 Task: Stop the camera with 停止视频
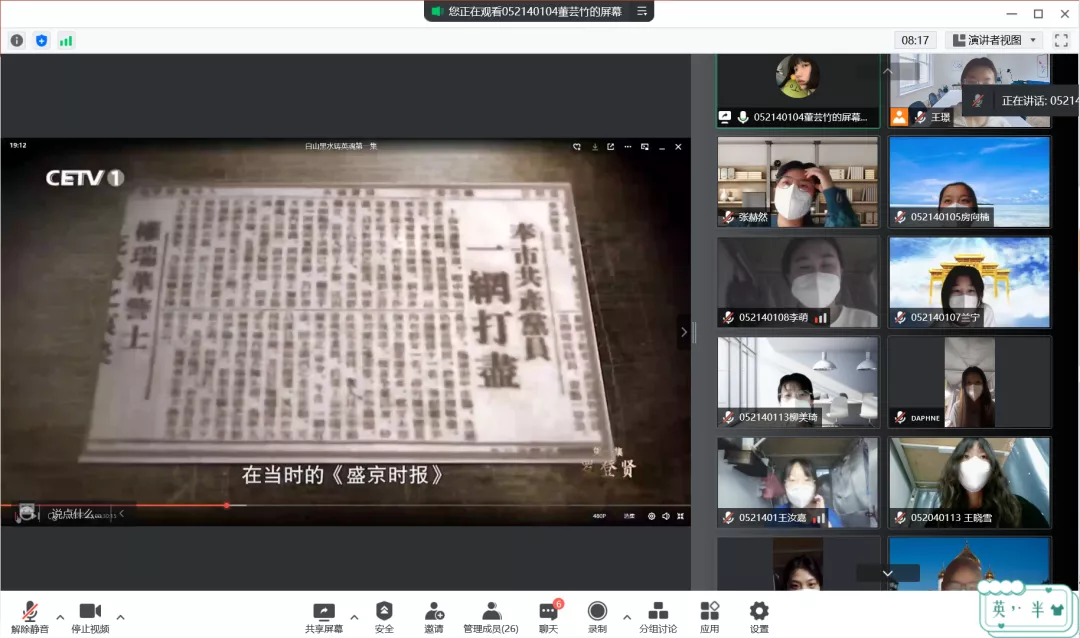coord(90,617)
